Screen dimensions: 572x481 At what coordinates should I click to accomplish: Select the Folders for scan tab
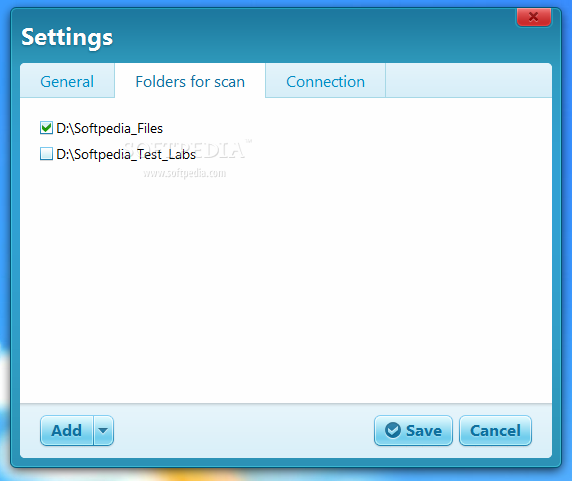tap(190, 81)
